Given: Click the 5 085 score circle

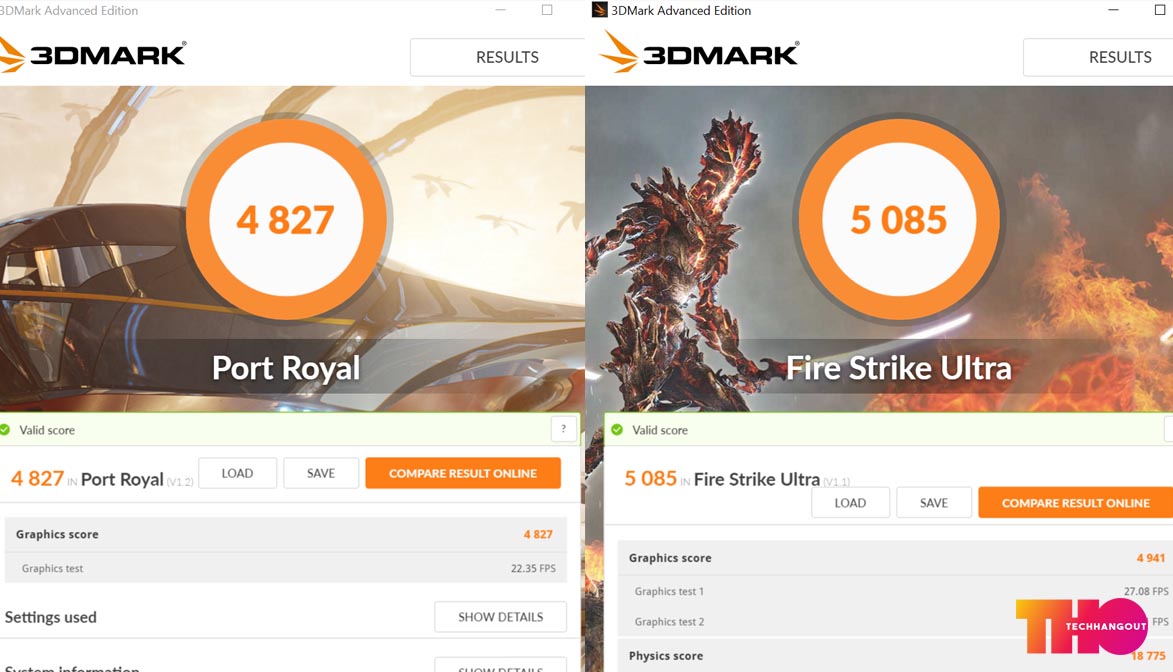Looking at the screenshot, I should point(898,219).
